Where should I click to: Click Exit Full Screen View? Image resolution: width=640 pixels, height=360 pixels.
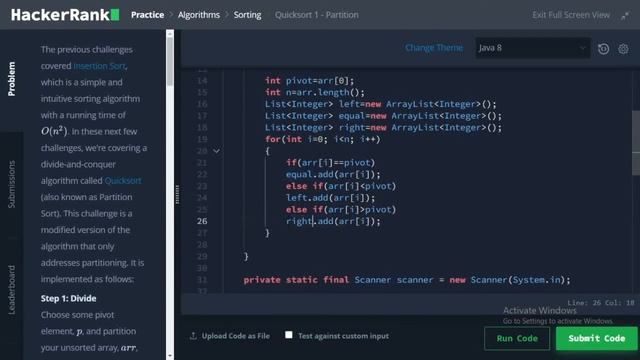pyautogui.click(x=571, y=15)
